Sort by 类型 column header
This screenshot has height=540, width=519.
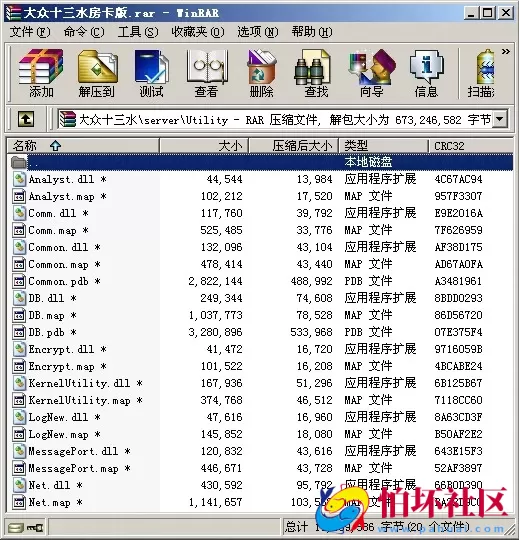[384, 146]
